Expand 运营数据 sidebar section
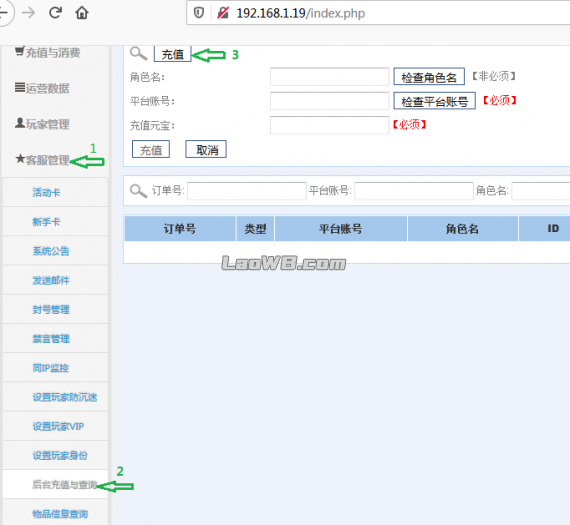Screen dimensions: 570x525 pos(42,88)
